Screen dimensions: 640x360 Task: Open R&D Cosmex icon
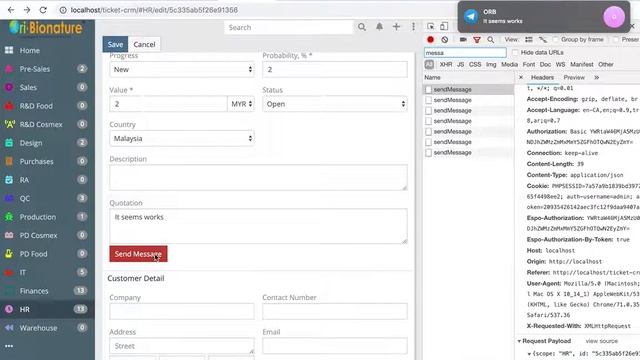[9, 124]
